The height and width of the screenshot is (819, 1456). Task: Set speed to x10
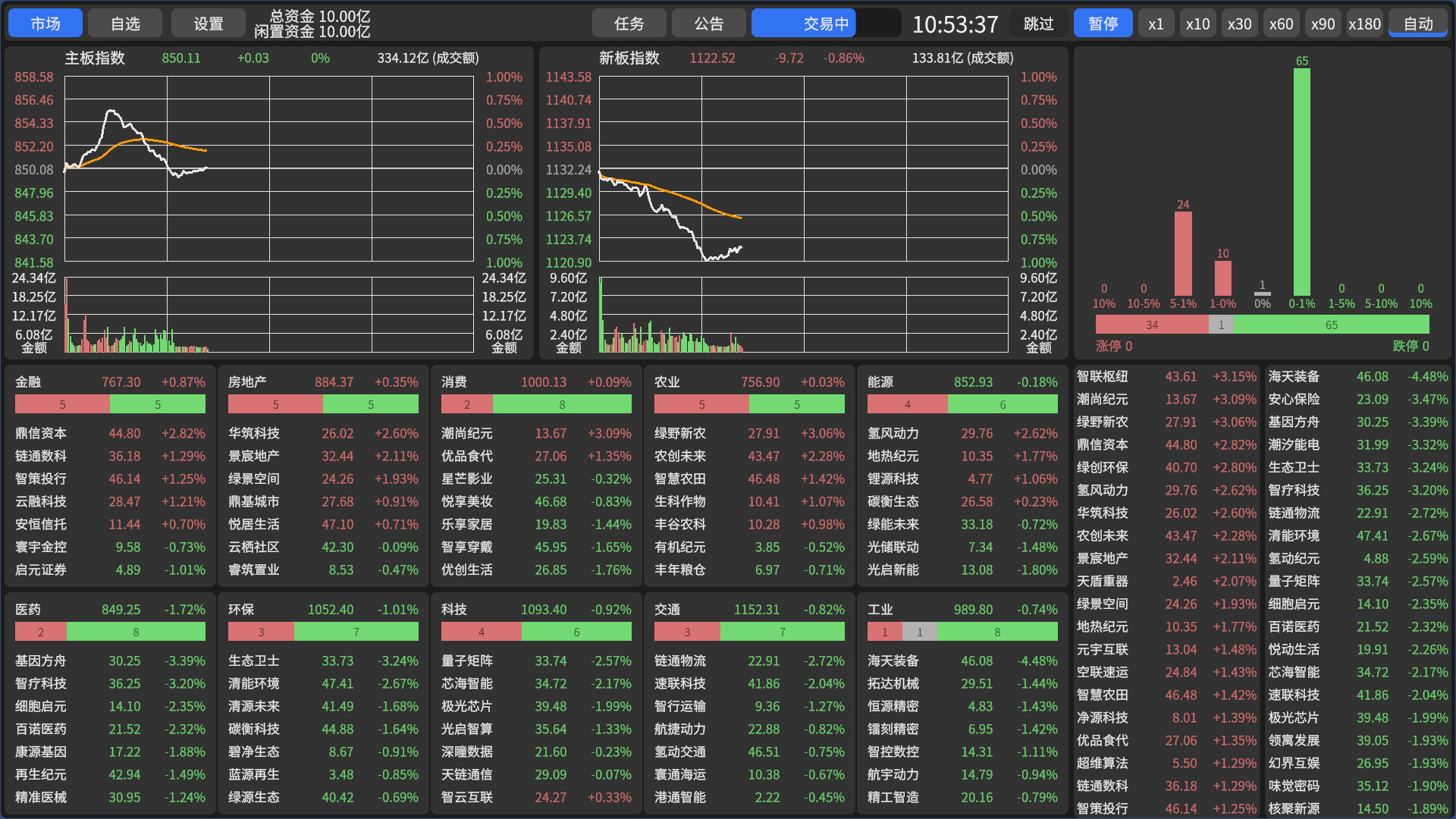[1197, 24]
